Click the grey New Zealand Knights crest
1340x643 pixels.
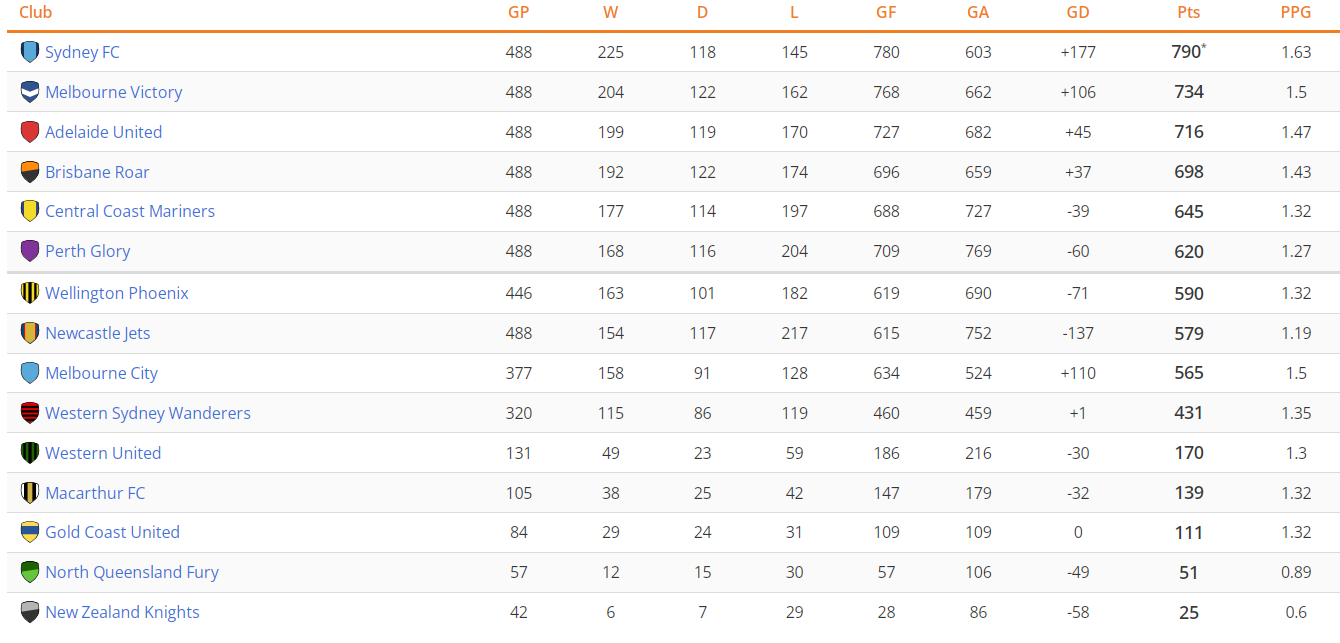[30, 612]
